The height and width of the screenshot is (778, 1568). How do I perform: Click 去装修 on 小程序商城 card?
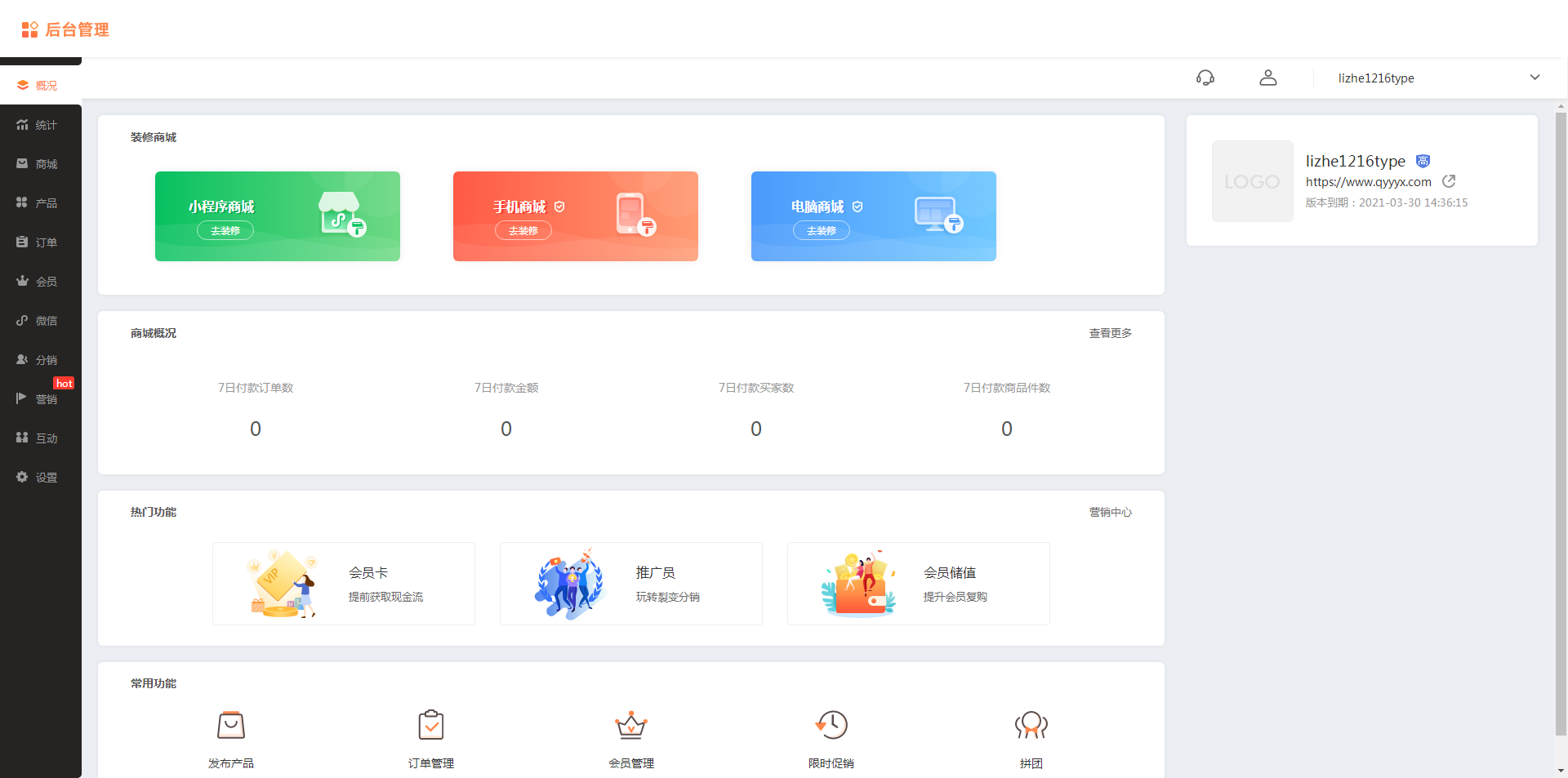pos(225,231)
